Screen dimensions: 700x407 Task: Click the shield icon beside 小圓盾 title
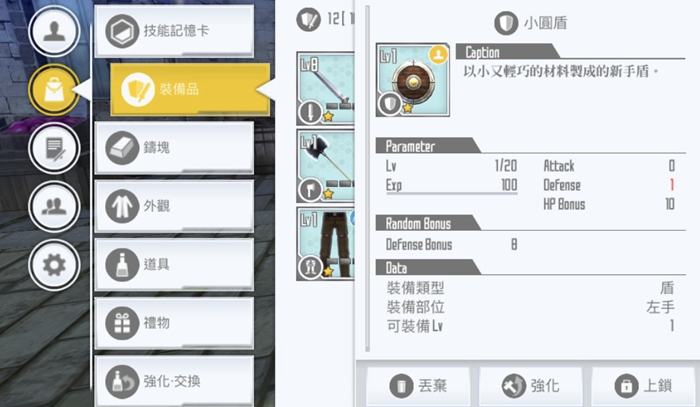506,23
